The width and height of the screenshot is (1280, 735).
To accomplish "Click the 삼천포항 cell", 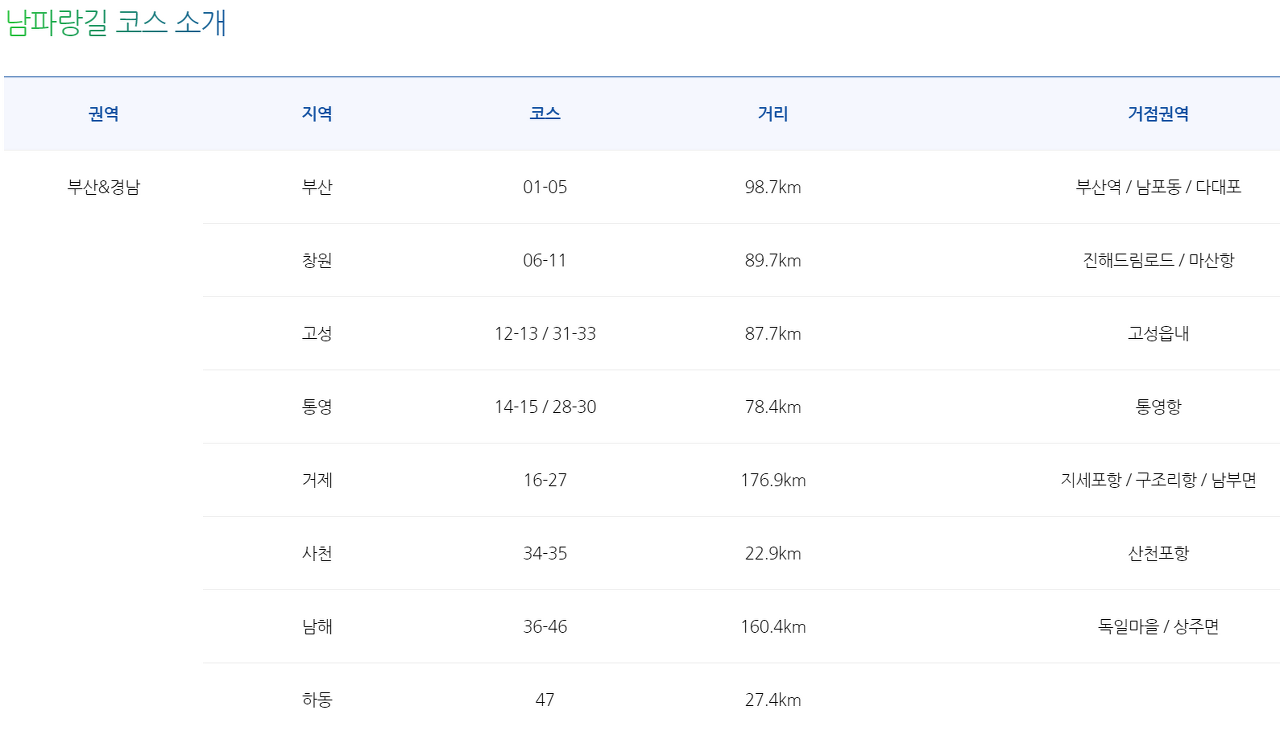I will [x=1158, y=553].
